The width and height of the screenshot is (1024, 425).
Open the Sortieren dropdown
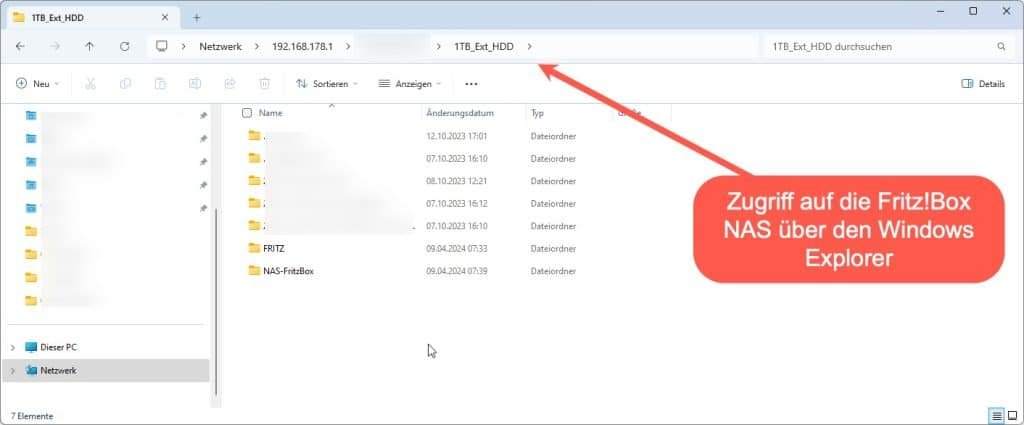click(x=327, y=84)
